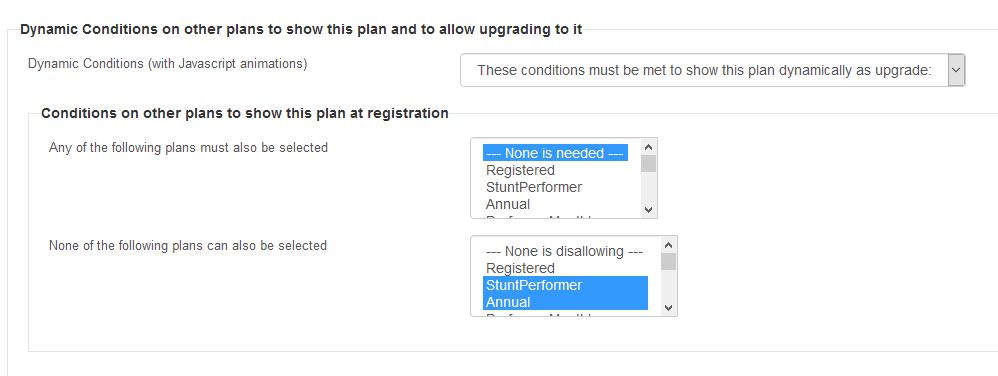Click up arrow of second list scrollbar
The height and width of the screenshot is (376, 998).
coord(668,244)
